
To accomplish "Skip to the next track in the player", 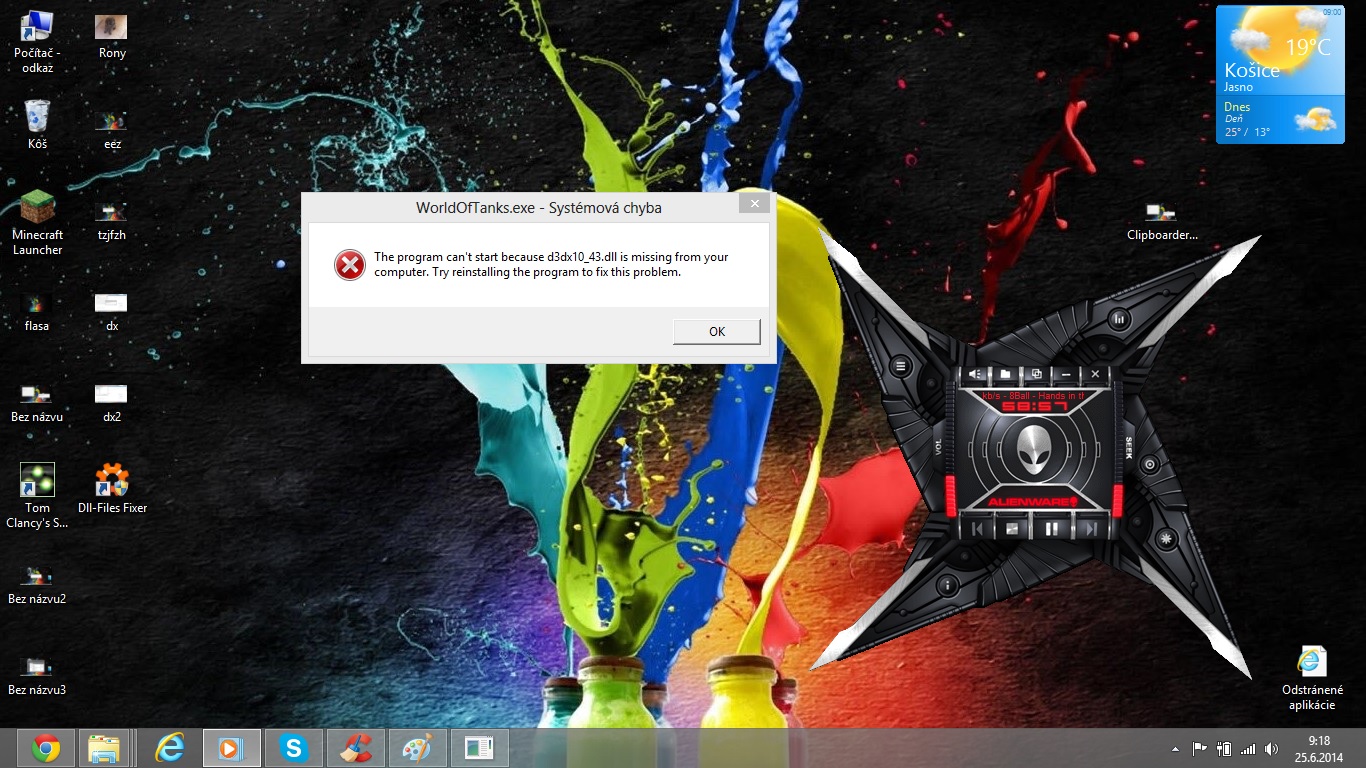I will 1090,528.
